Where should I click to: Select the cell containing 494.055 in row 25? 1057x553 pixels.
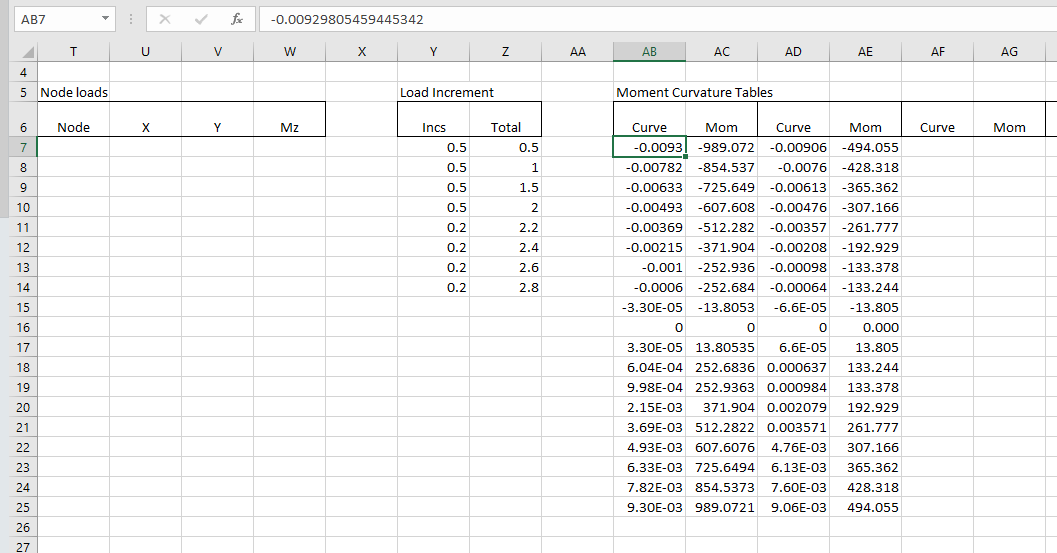coord(865,507)
